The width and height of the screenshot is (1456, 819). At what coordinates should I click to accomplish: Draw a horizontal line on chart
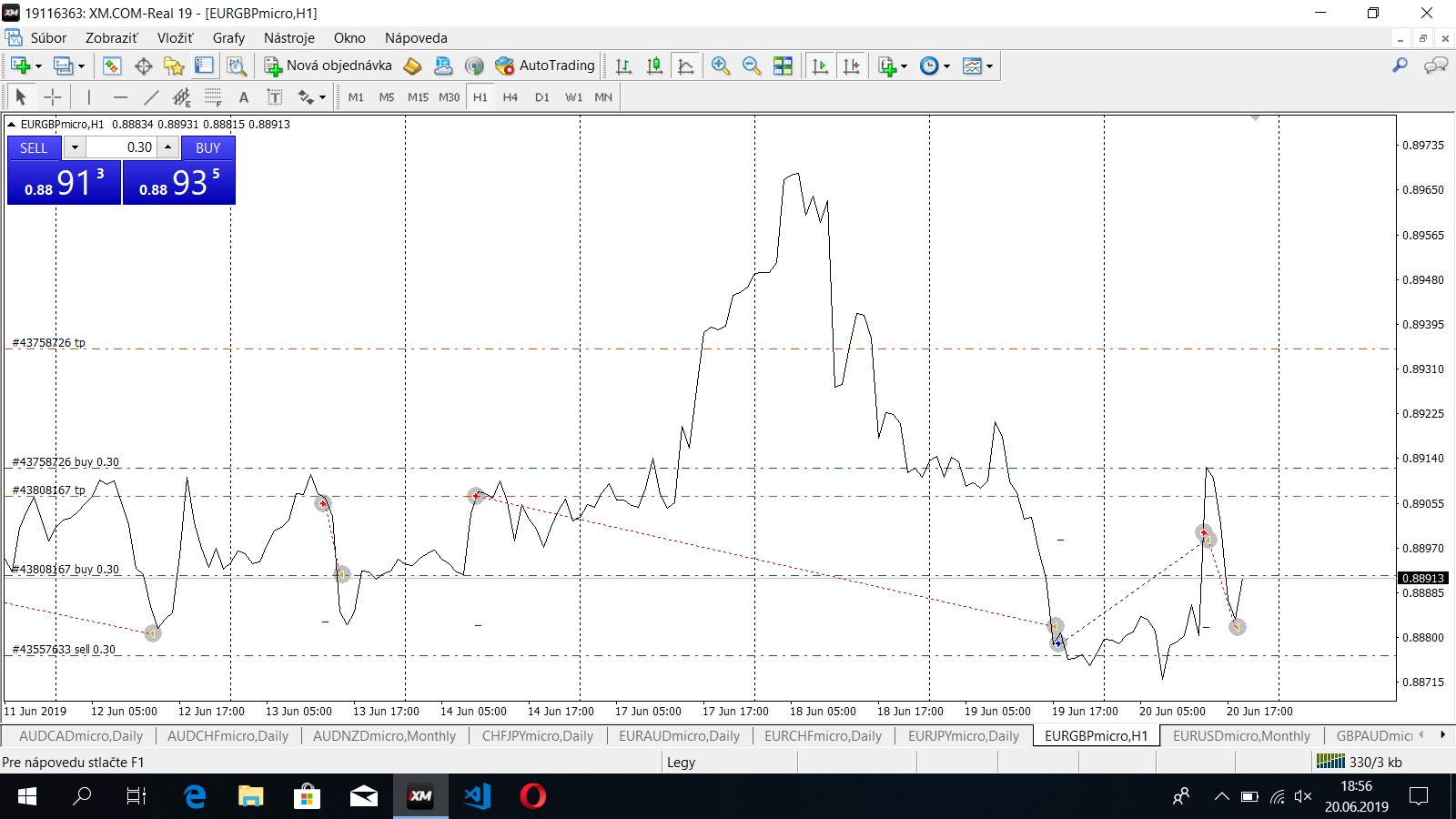point(120,96)
